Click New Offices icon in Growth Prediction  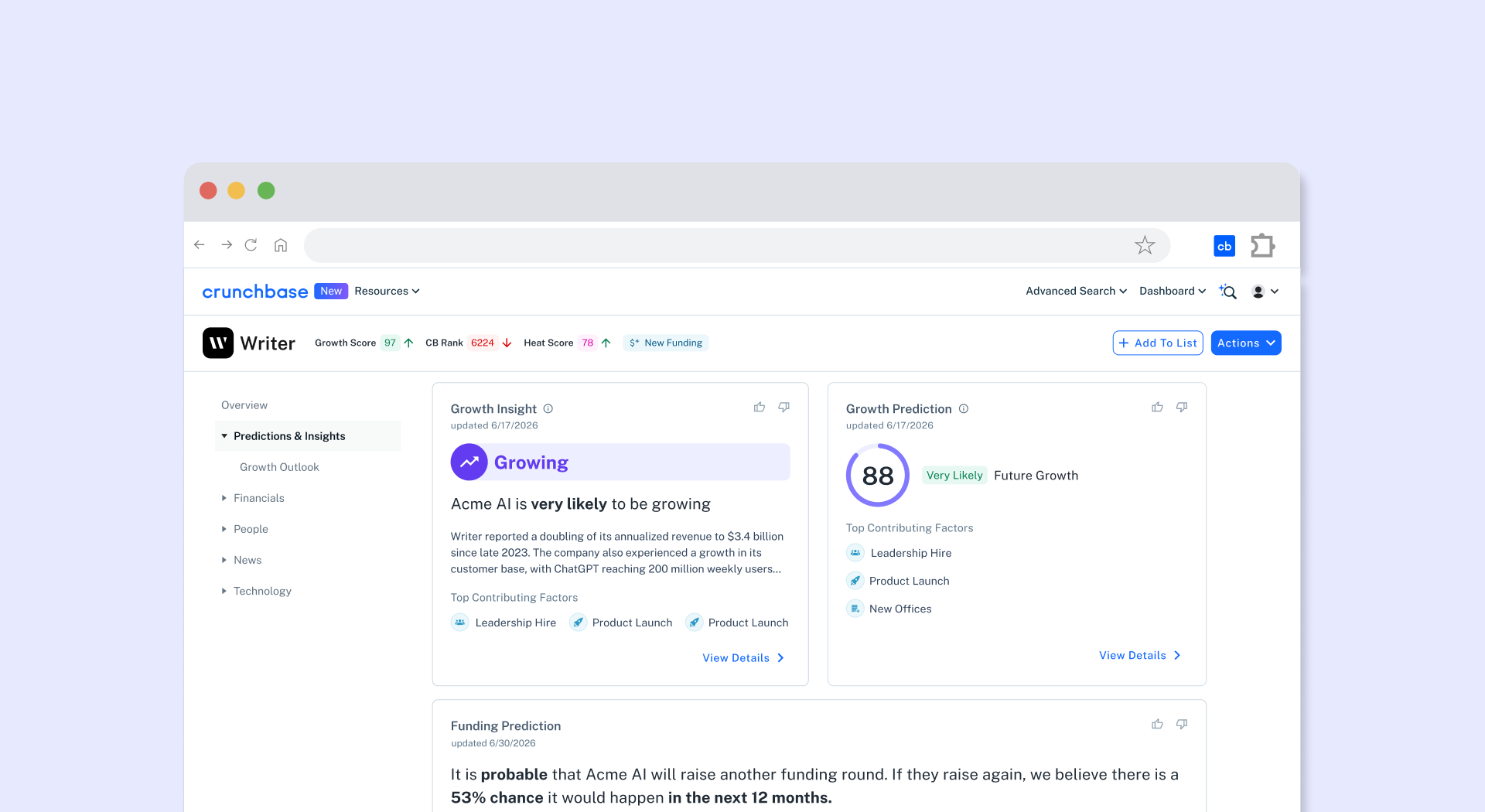[x=855, y=609]
